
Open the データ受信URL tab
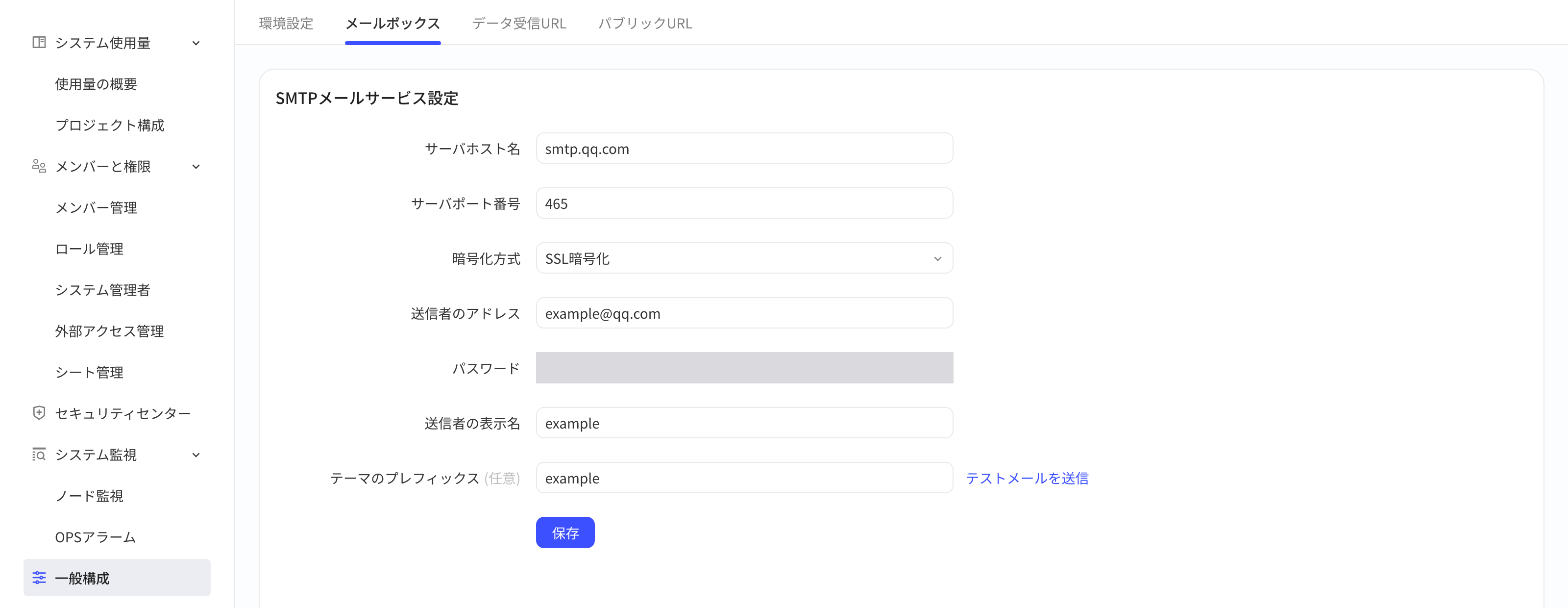click(519, 23)
